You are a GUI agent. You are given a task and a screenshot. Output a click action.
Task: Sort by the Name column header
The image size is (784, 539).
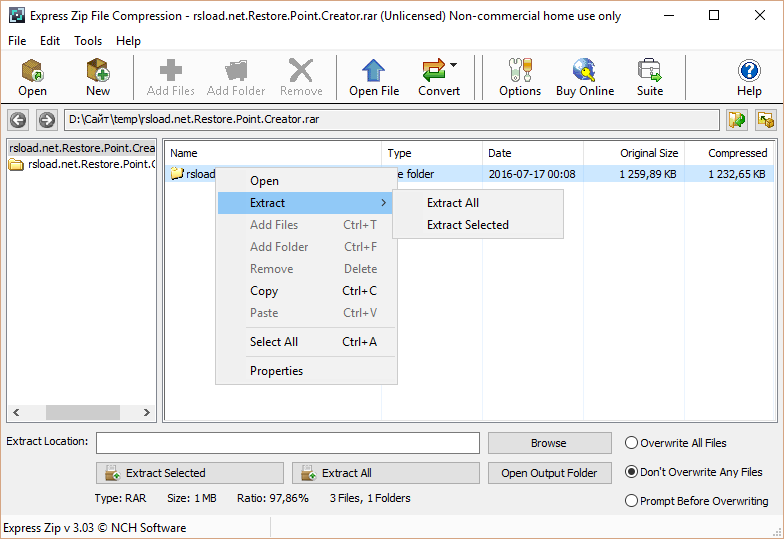pyautogui.click(x=274, y=153)
